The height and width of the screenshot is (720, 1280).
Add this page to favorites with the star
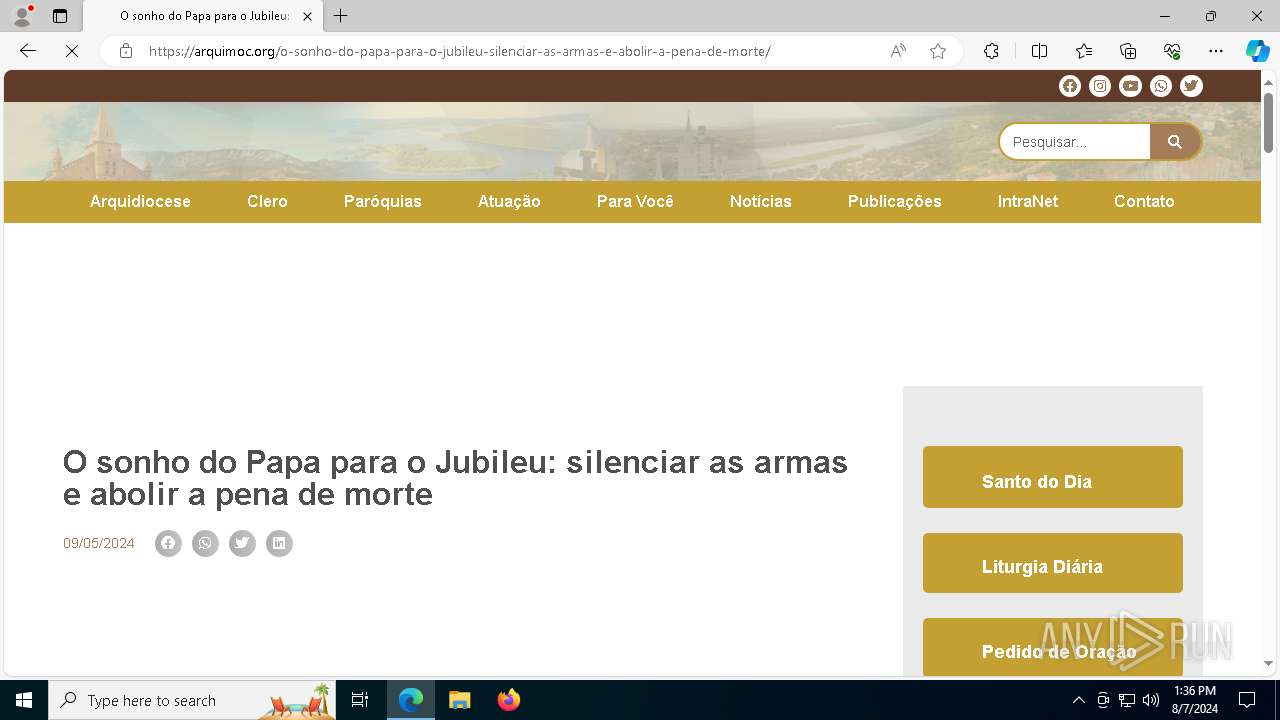click(x=938, y=51)
